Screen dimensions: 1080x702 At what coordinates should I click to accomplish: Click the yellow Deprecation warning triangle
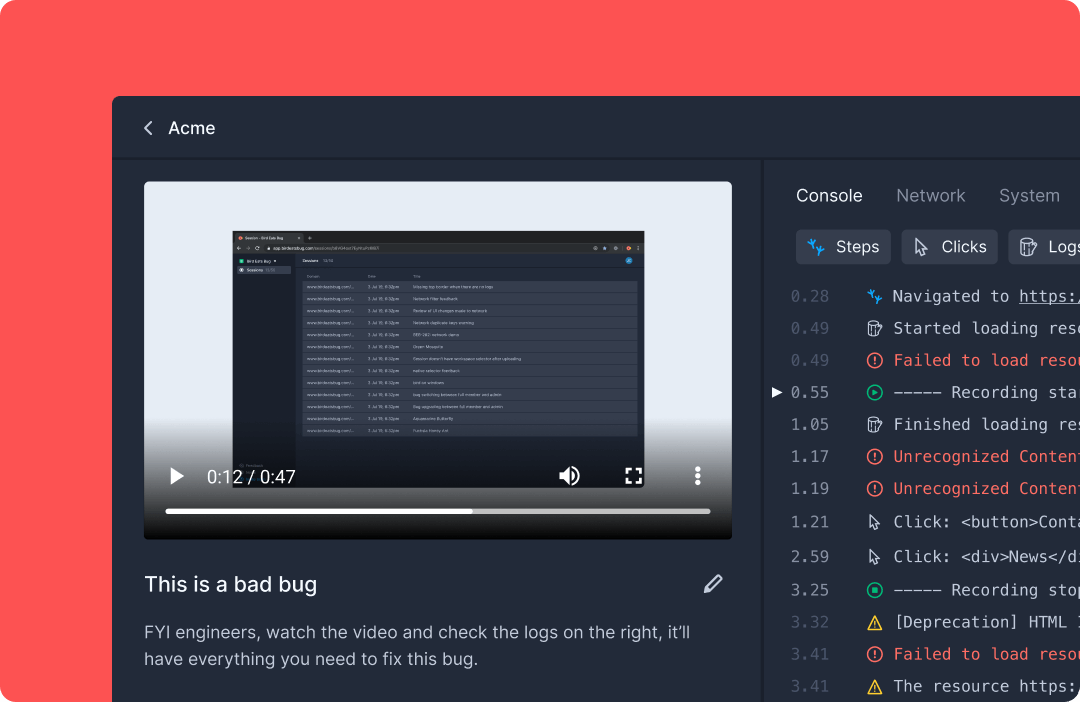874,622
